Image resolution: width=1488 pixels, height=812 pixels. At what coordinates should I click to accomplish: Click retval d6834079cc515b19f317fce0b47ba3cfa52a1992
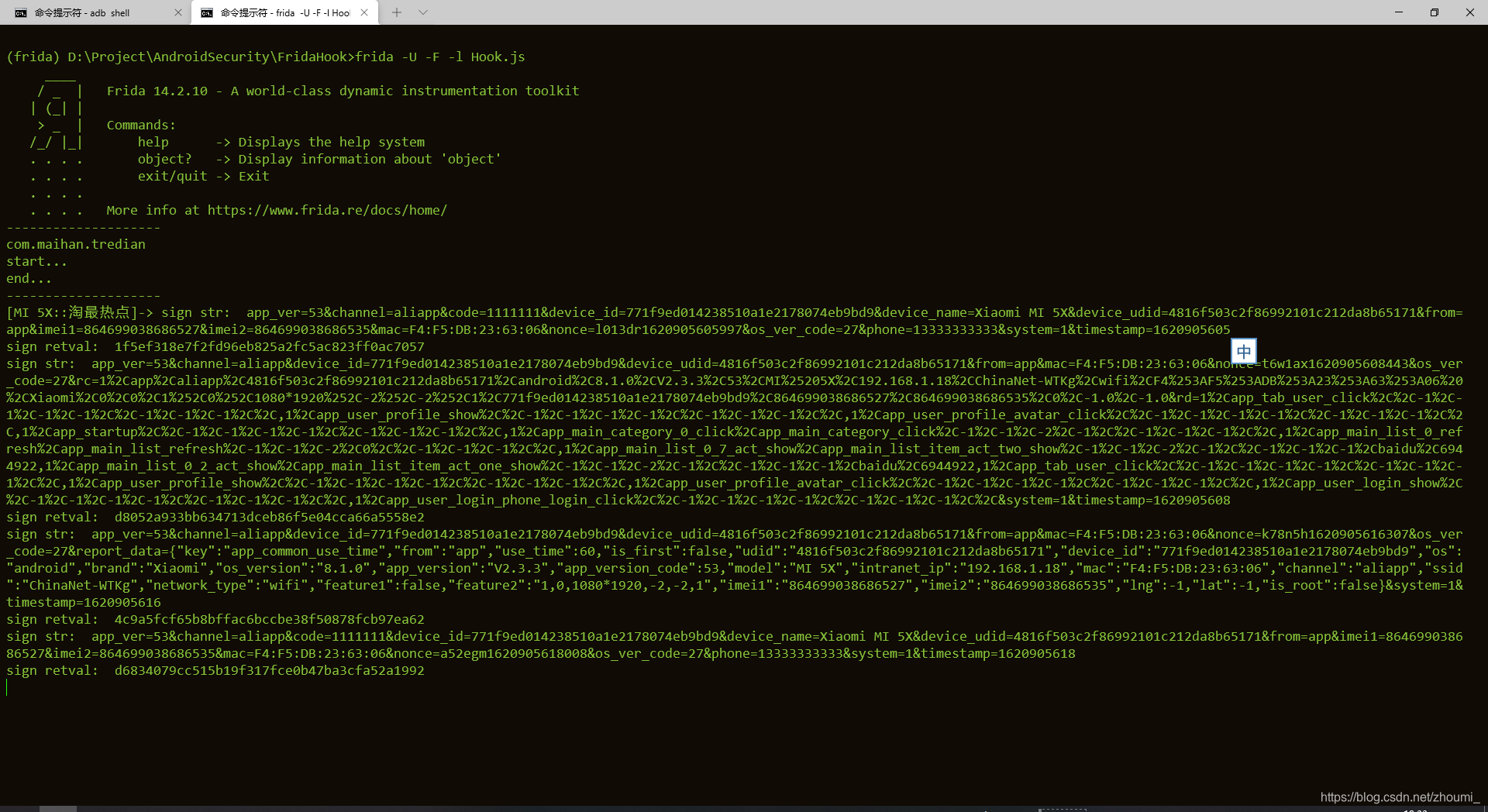click(269, 670)
